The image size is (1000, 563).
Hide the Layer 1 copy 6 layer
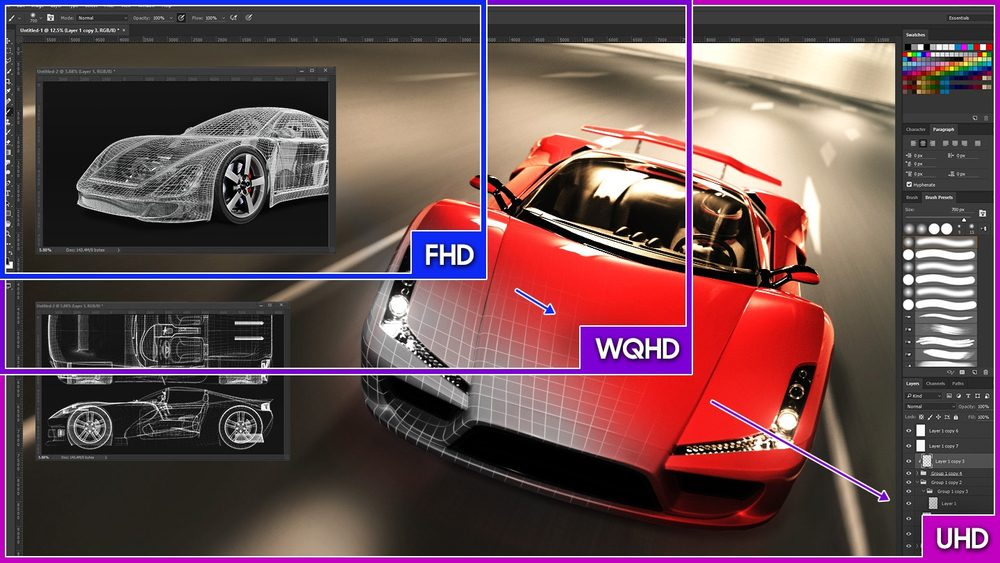(x=909, y=431)
